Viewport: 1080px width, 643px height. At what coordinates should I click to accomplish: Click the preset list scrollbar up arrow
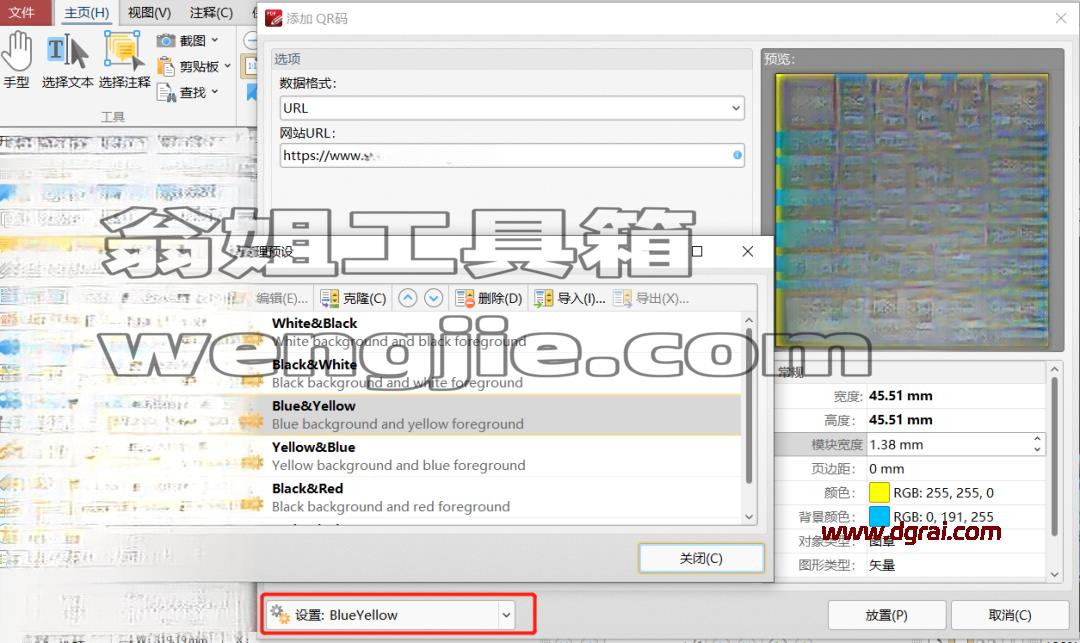click(x=749, y=320)
